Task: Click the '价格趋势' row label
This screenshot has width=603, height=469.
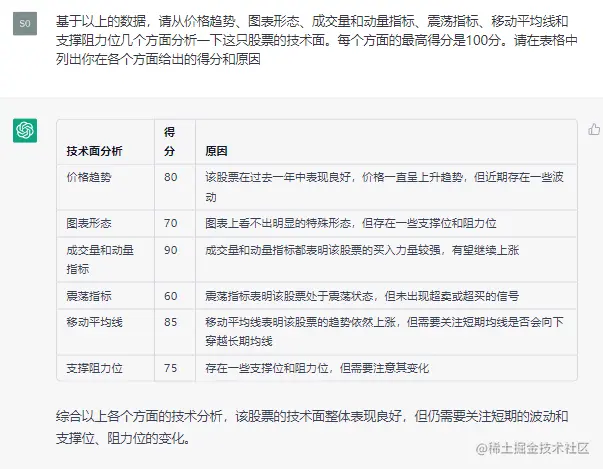Action: point(89,177)
